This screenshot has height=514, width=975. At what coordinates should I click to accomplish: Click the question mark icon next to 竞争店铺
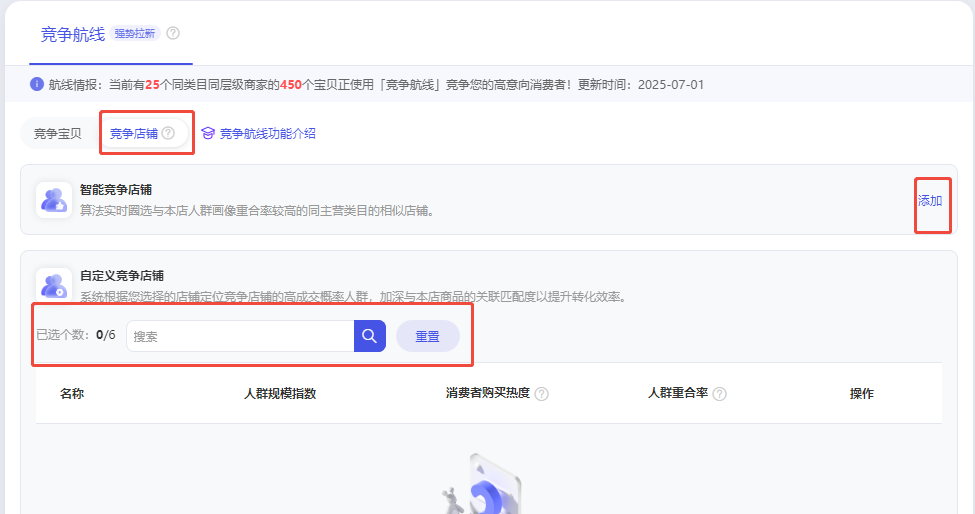coord(168,133)
